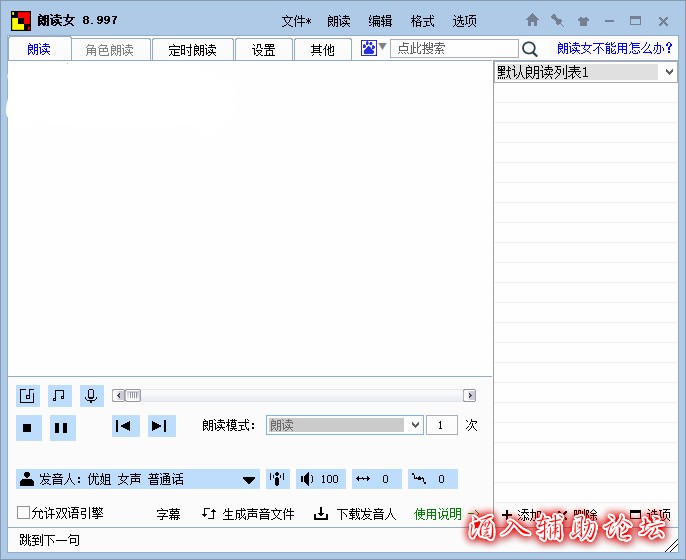686x560 pixels.
Task: Click the magnifier search icon
Action: point(530,49)
